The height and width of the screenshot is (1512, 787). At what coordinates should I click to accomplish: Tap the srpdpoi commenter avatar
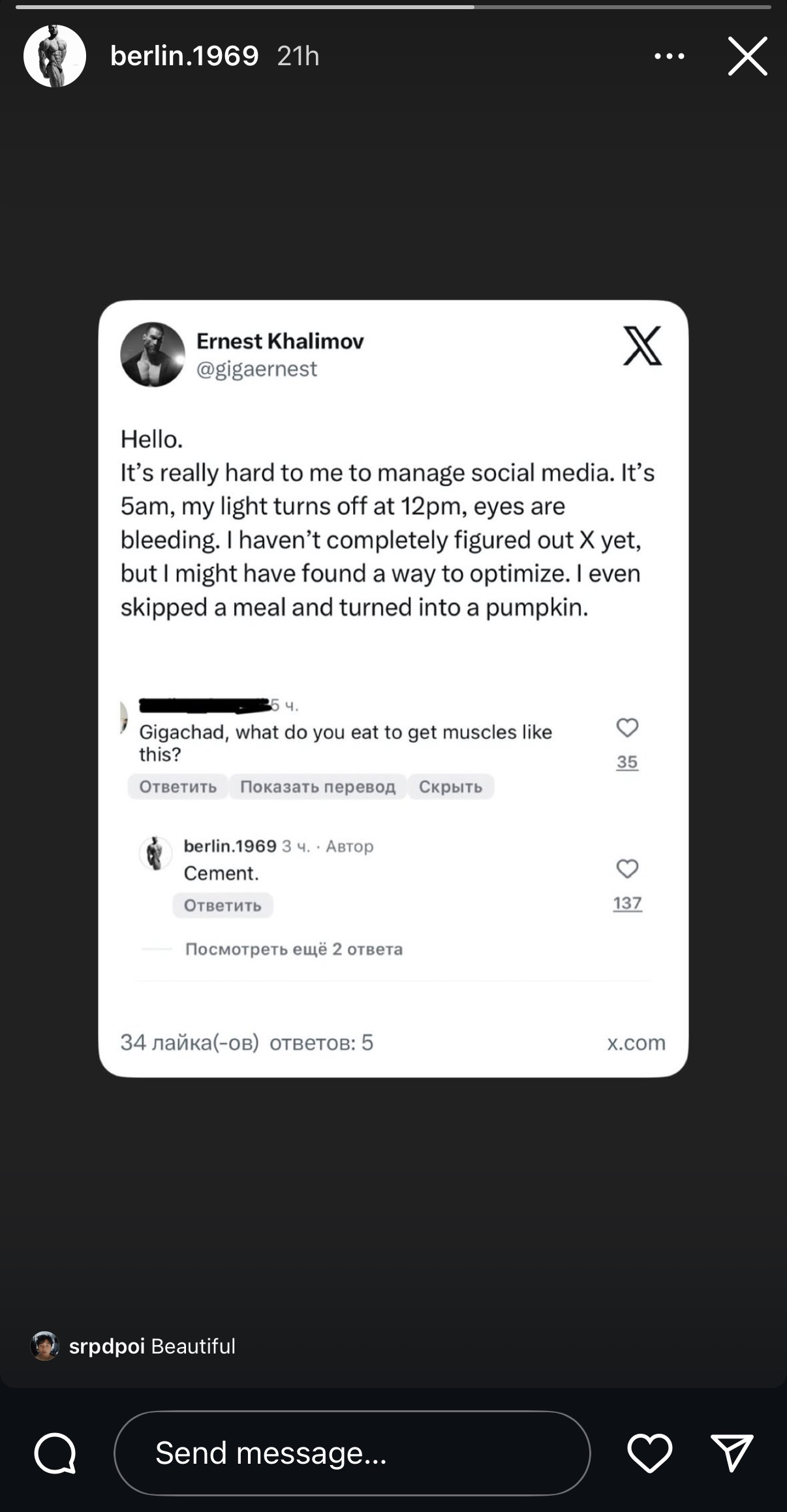[45, 1346]
